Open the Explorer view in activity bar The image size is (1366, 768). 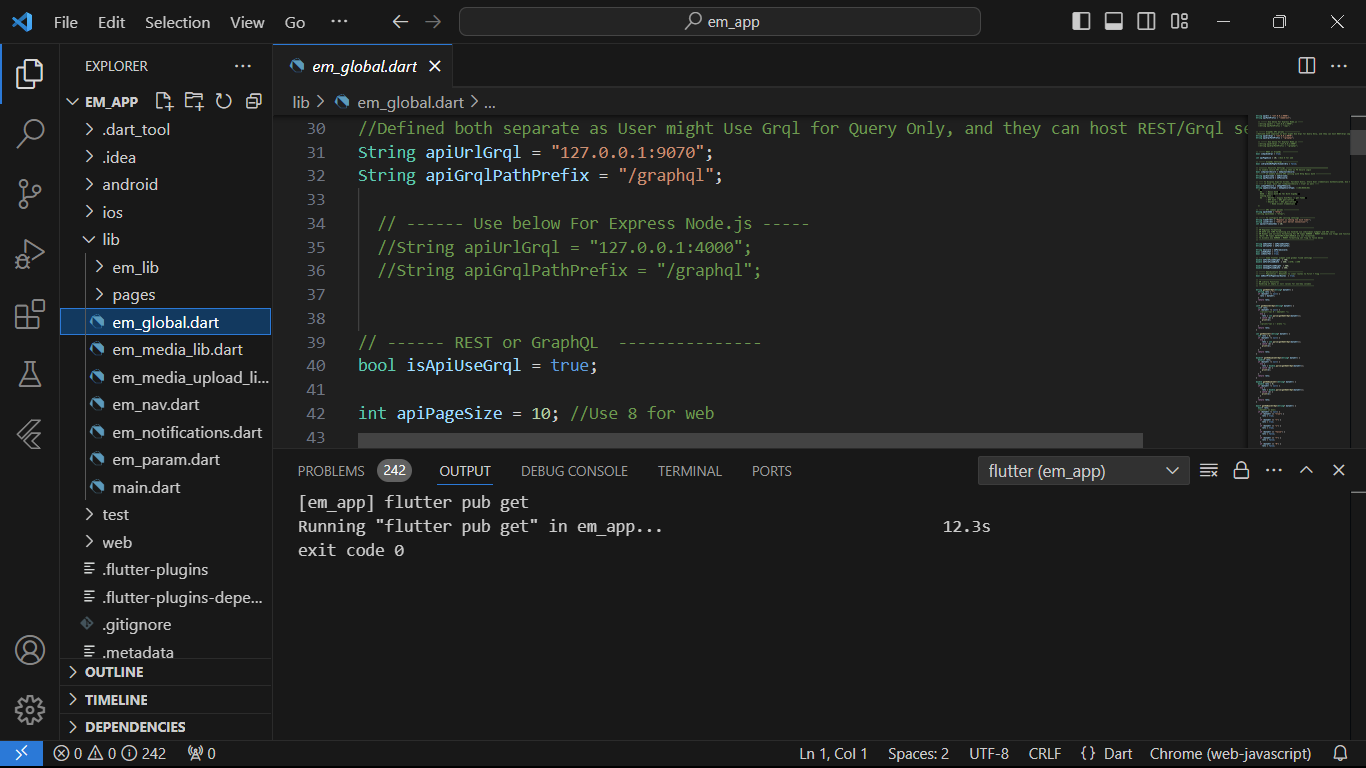tap(30, 73)
